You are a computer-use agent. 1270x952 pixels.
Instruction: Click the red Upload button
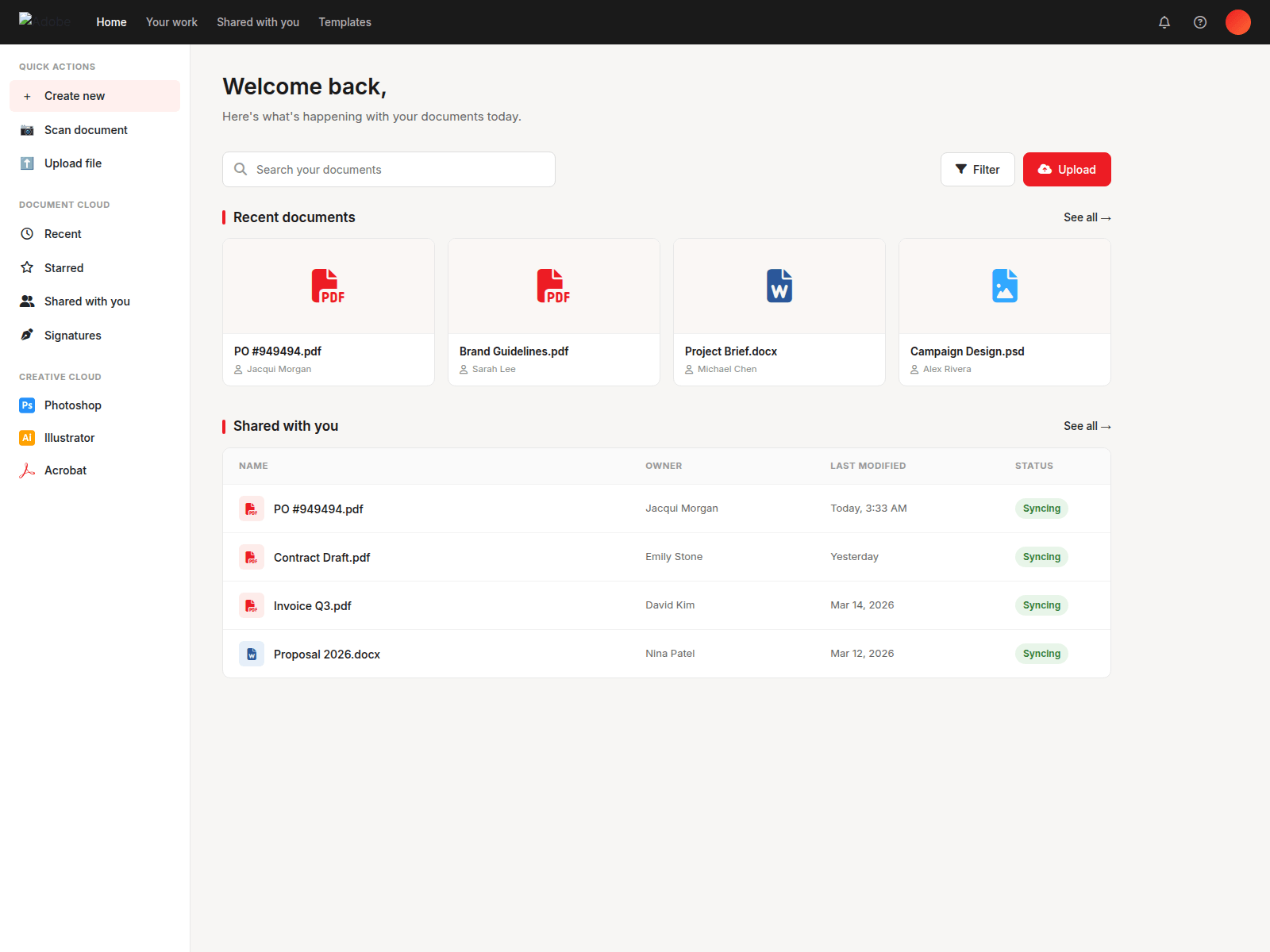click(x=1067, y=169)
